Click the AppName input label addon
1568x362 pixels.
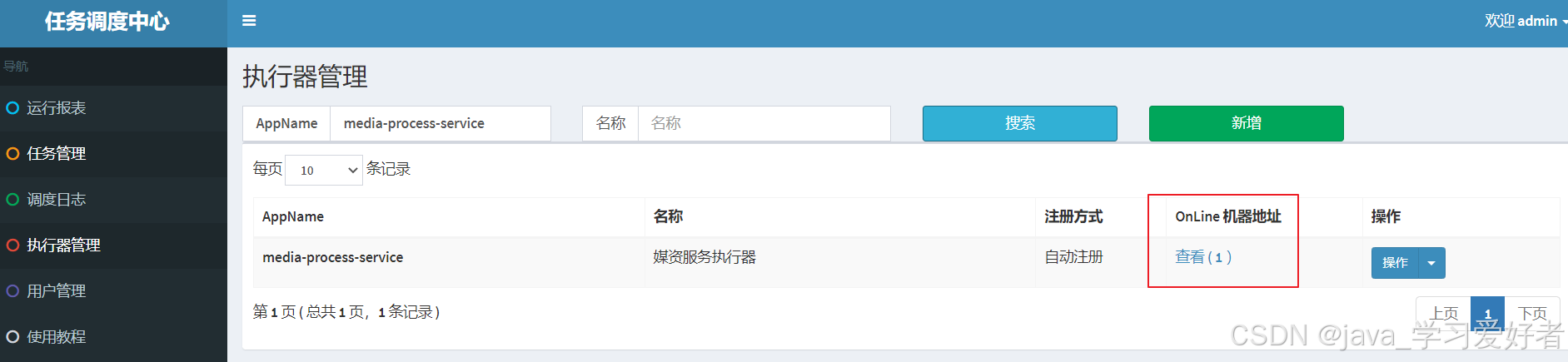click(286, 123)
